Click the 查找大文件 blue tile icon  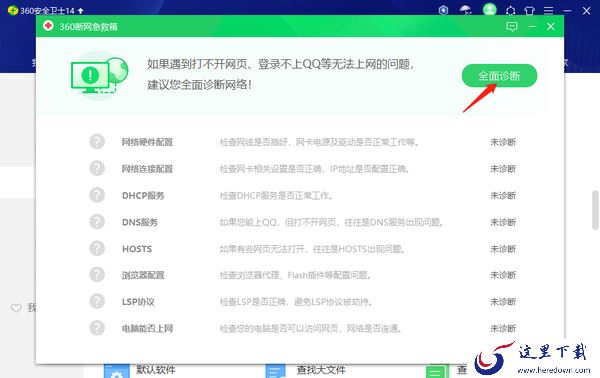point(276,371)
